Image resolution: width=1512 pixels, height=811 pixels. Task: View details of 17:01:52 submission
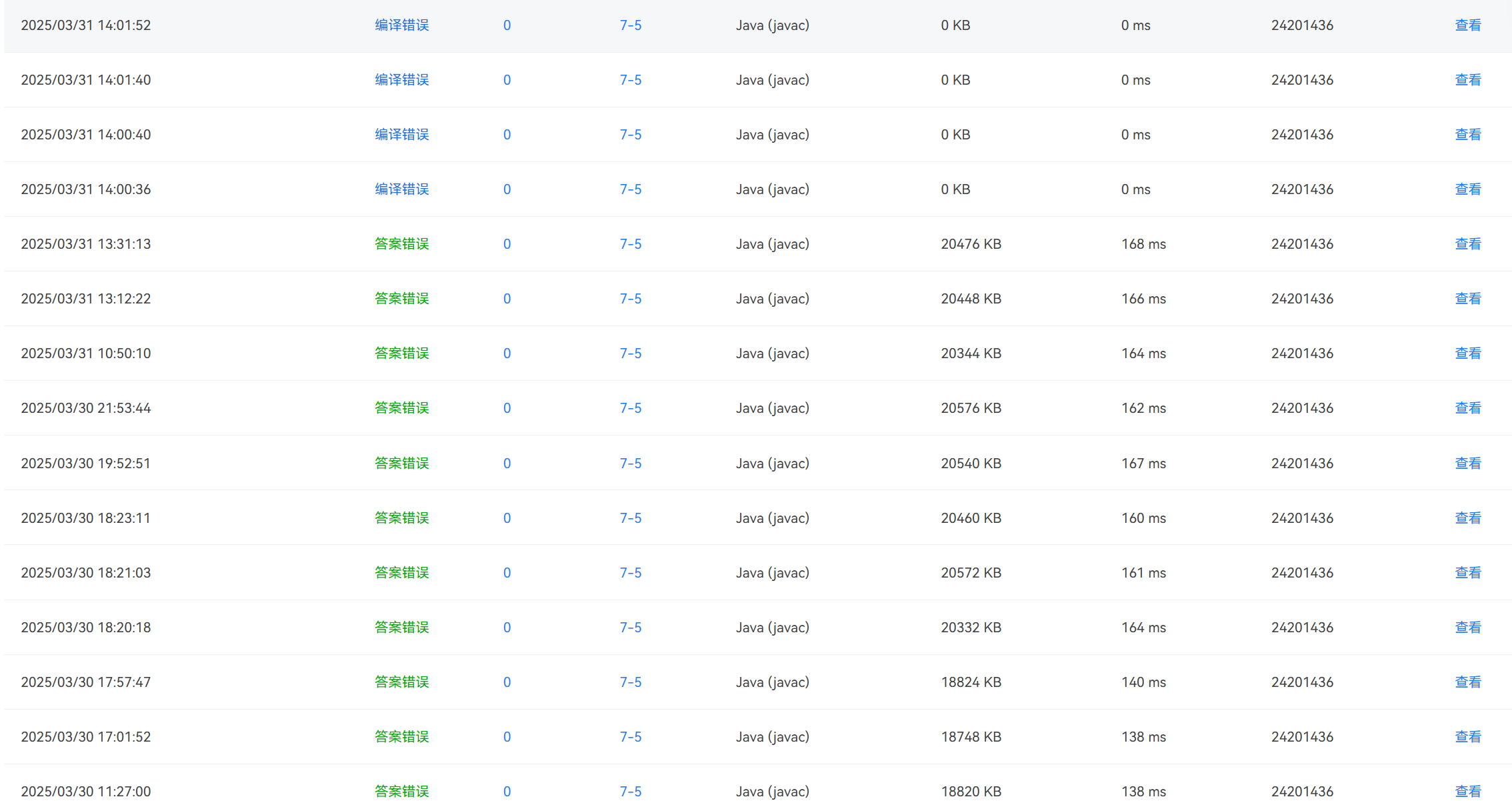(x=1467, y=736)
